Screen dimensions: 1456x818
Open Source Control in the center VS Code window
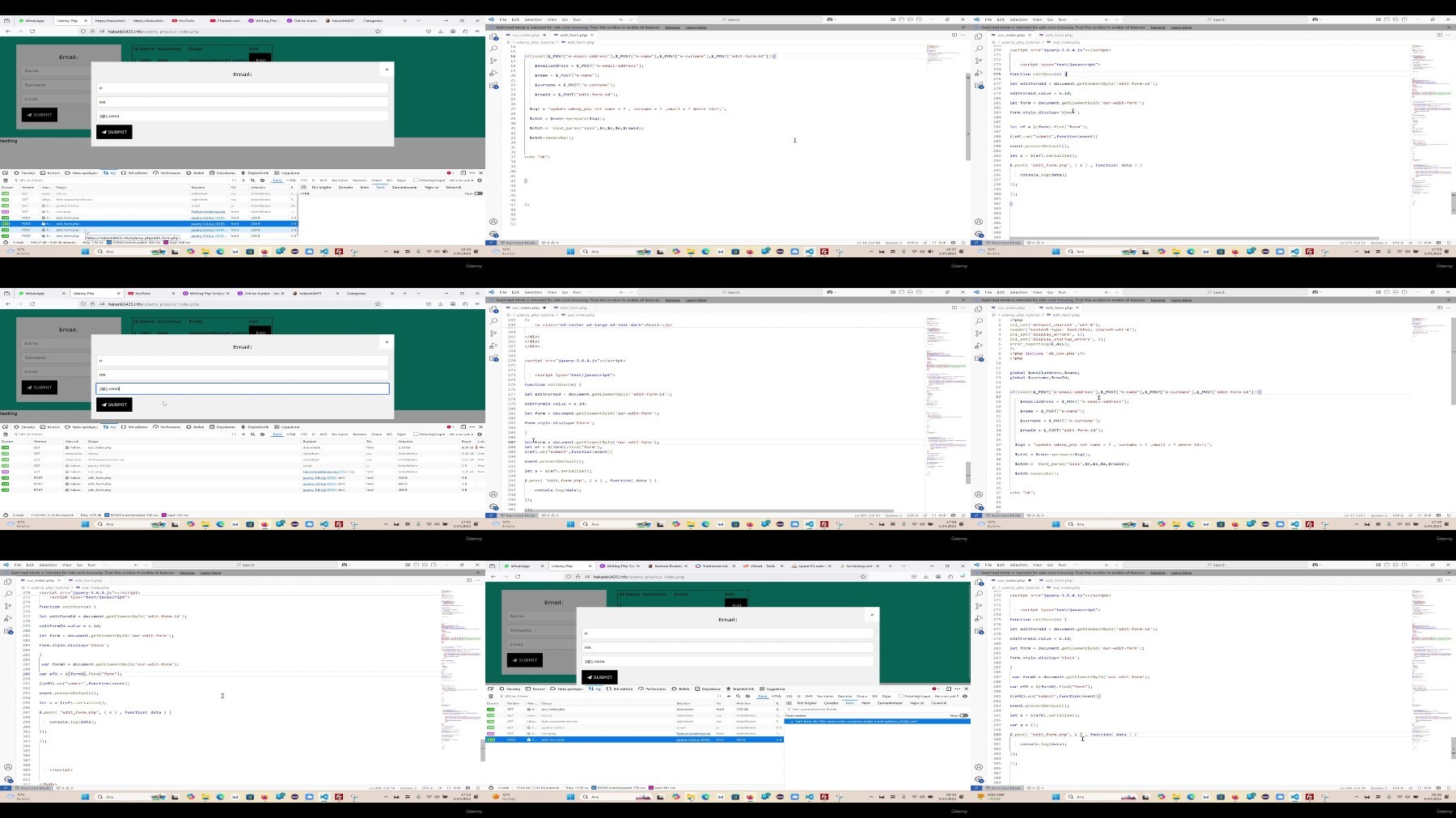pyautogui.click(x=493, y=333)
